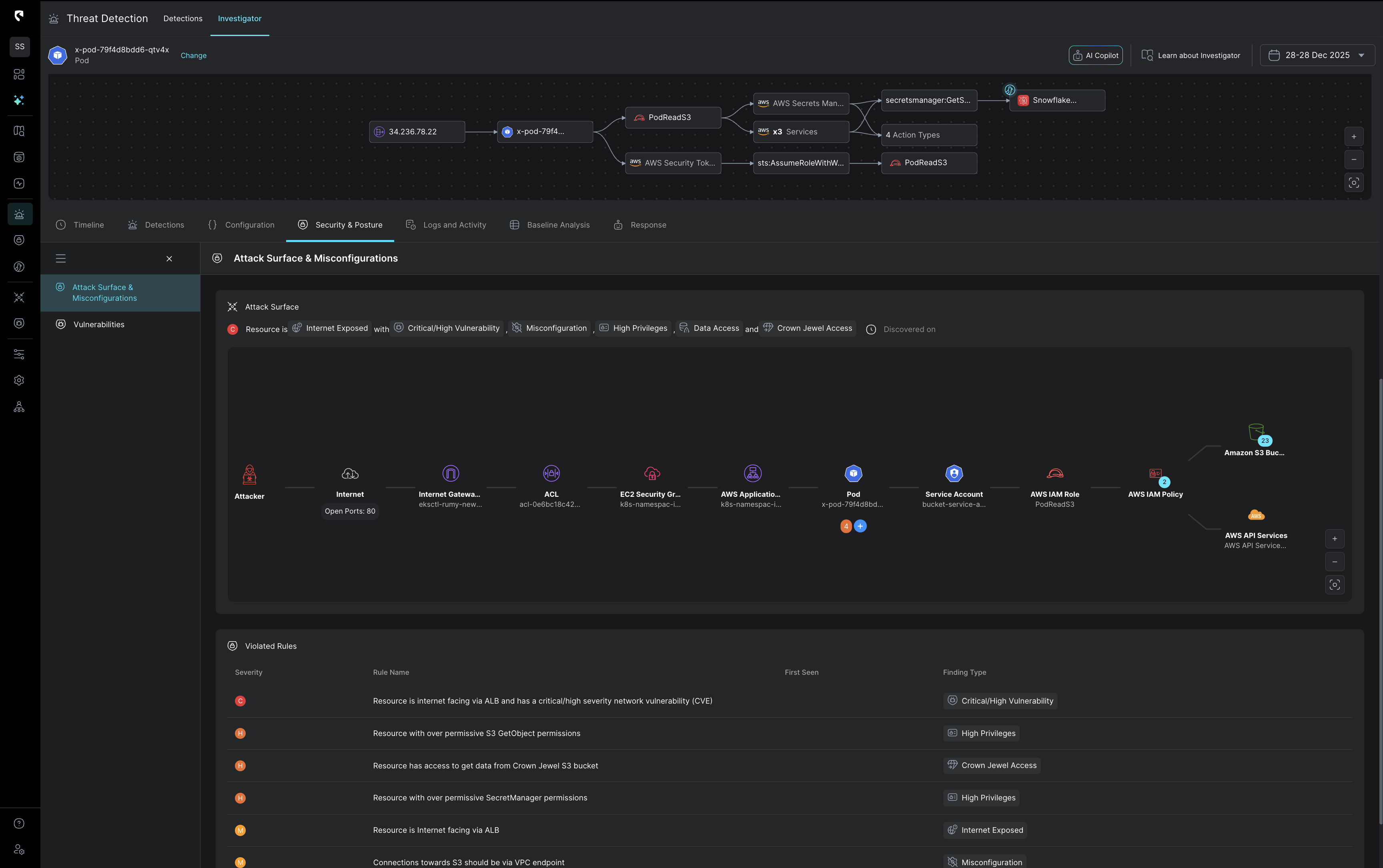
Task: Select the Attack Surface & Misconfigurations panel item
Action: coord(104,292)
